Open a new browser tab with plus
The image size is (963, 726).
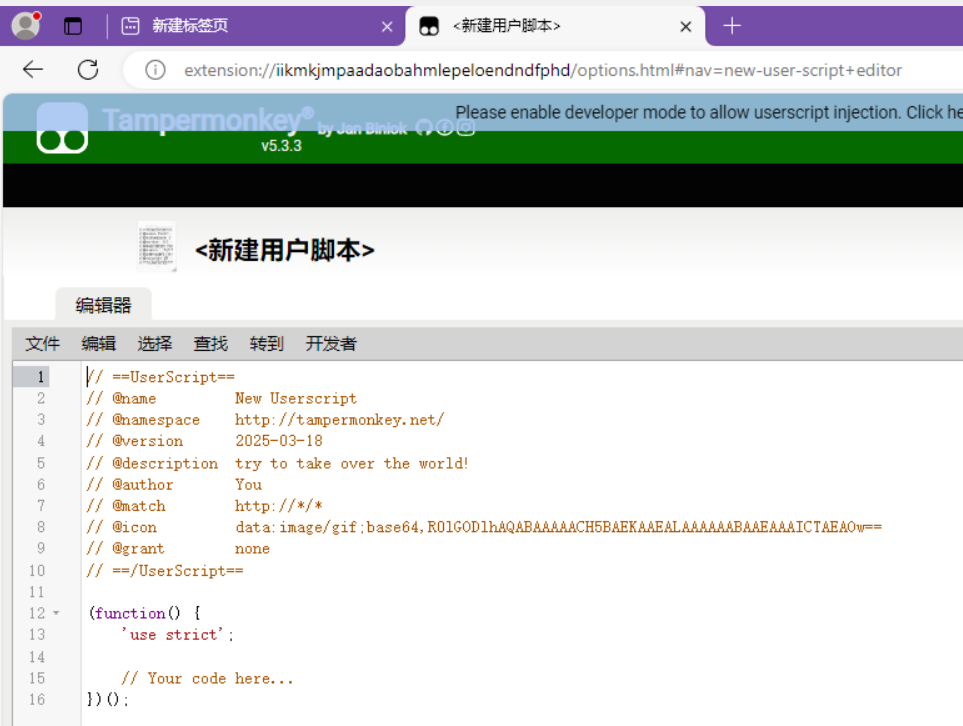pos(732,26)
